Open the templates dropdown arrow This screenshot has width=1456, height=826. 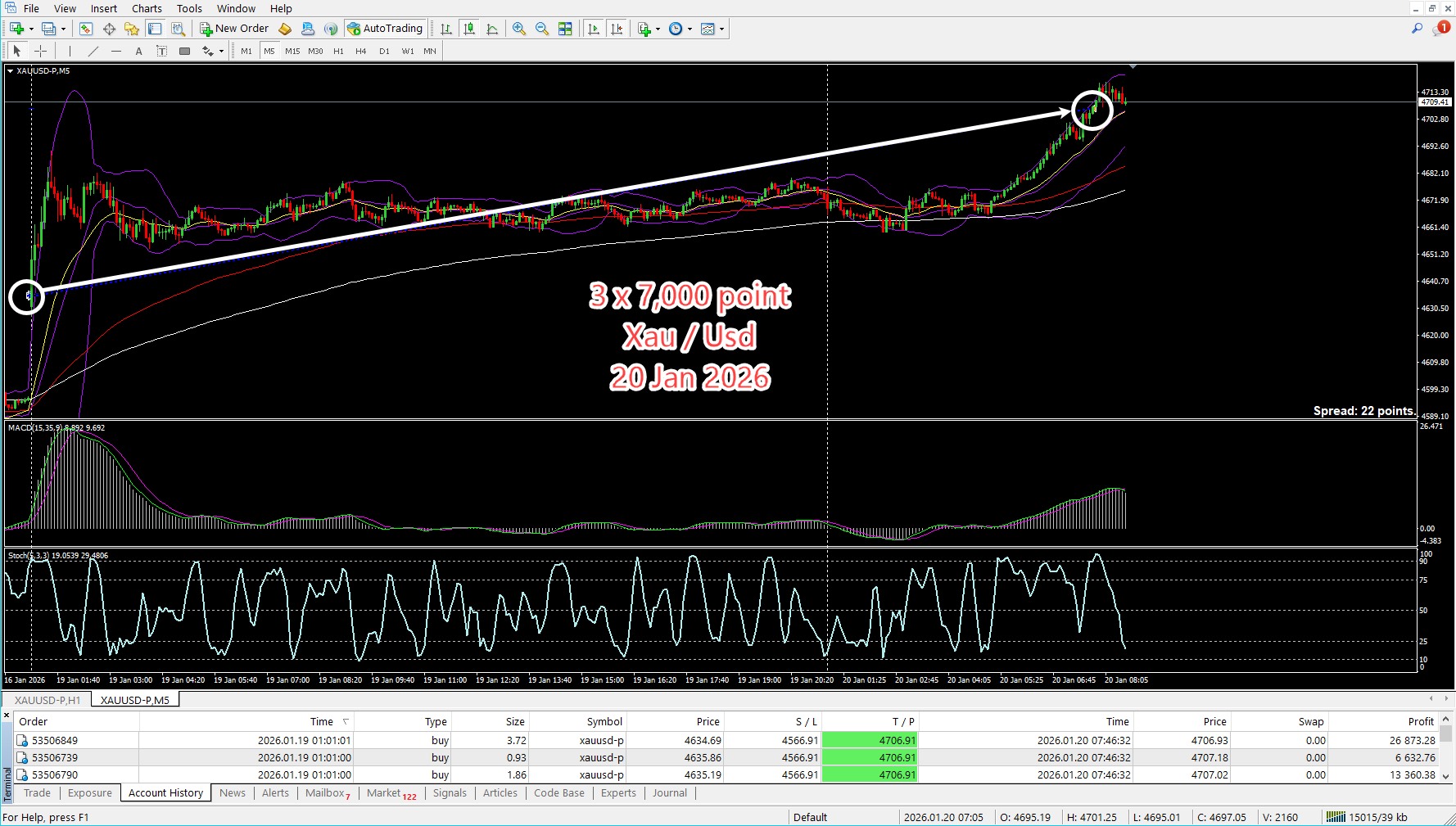(x=721, y=29)
